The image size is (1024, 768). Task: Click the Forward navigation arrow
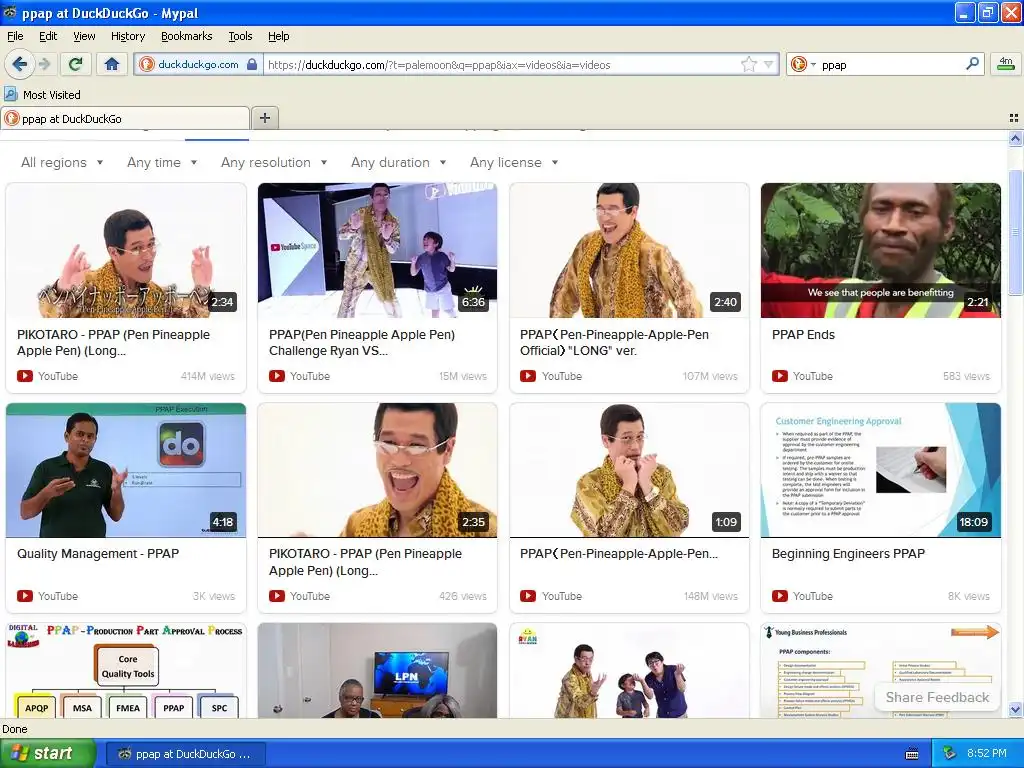coord(44,64)
